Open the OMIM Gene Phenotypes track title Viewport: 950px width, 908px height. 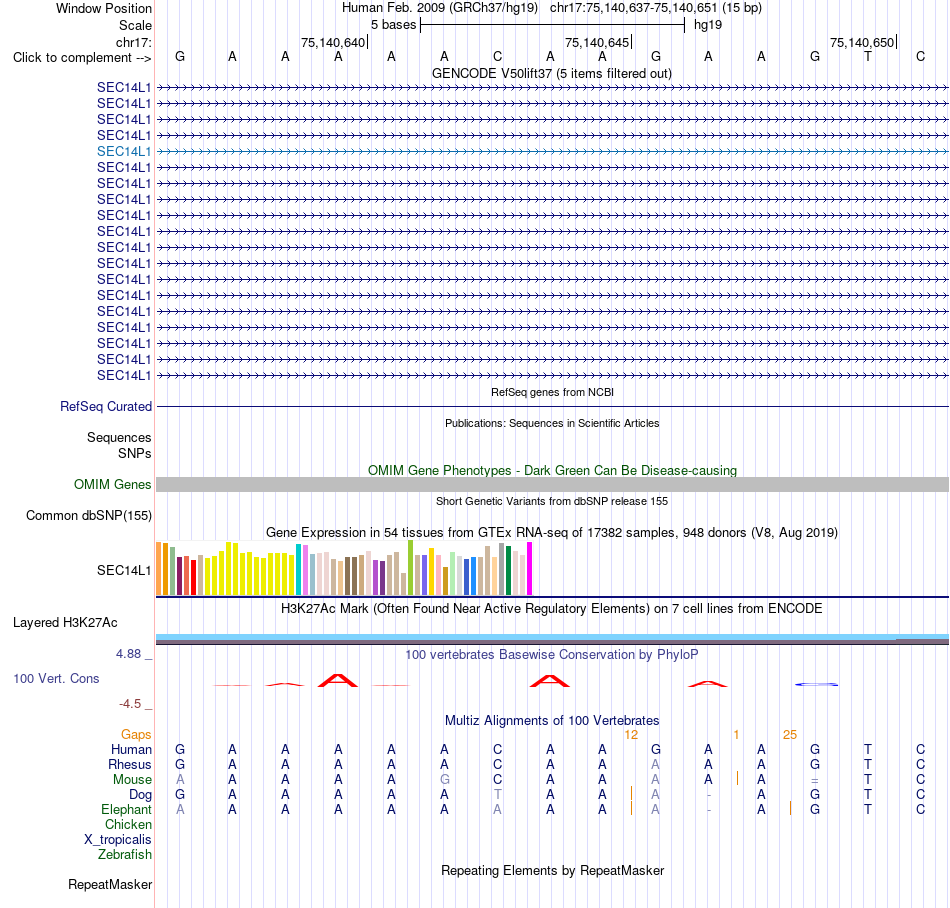[x=552, y=471]
